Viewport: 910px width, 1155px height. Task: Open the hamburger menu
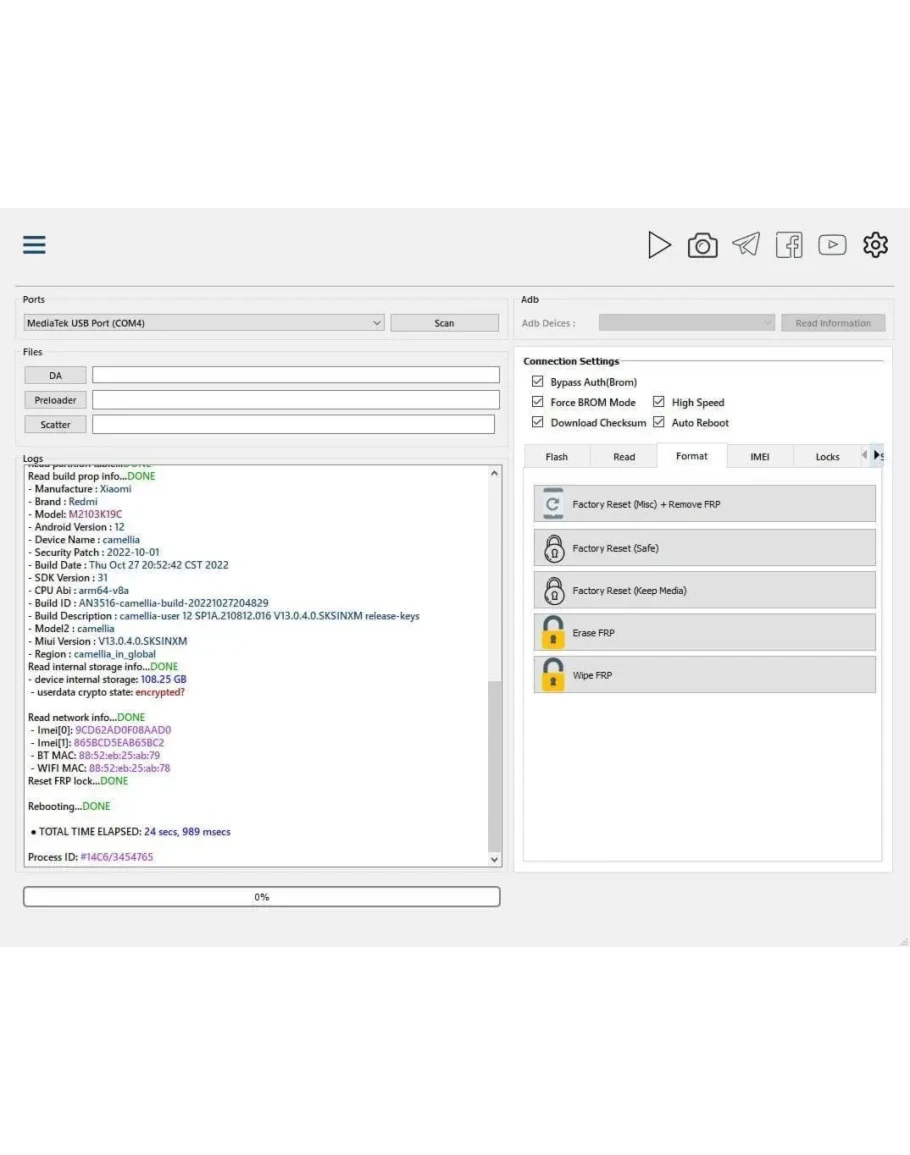(x=34, y=245)
